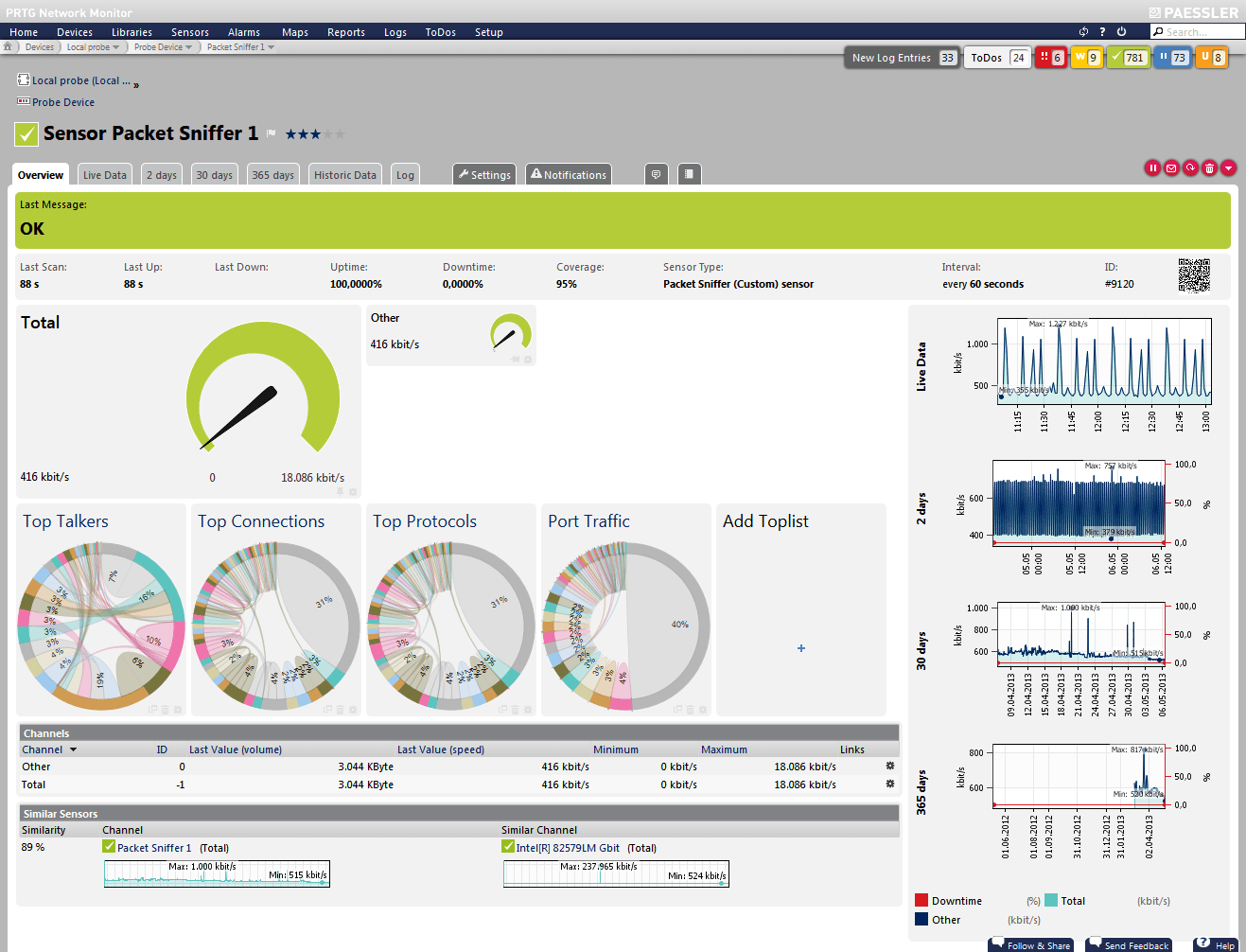Click the Search input field
Viewport: 1246px width, 952px height.
pos(1198,32)
